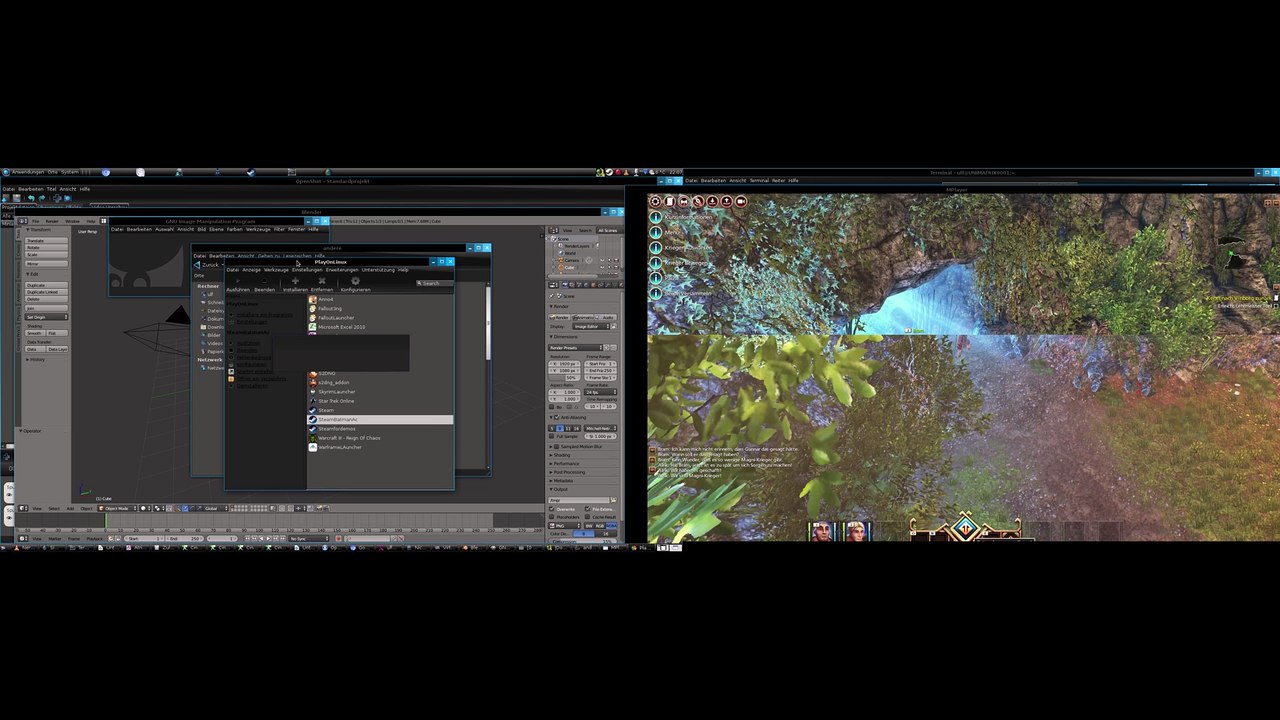Run selected program with Ausführen in PlayOnLinux
The image size is (1280, 720).
tap(238, 285)
